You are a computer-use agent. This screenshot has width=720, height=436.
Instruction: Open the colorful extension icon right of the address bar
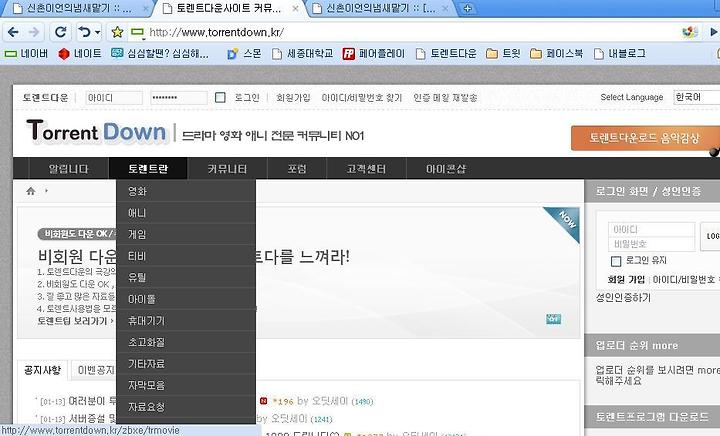click(690, 32)
